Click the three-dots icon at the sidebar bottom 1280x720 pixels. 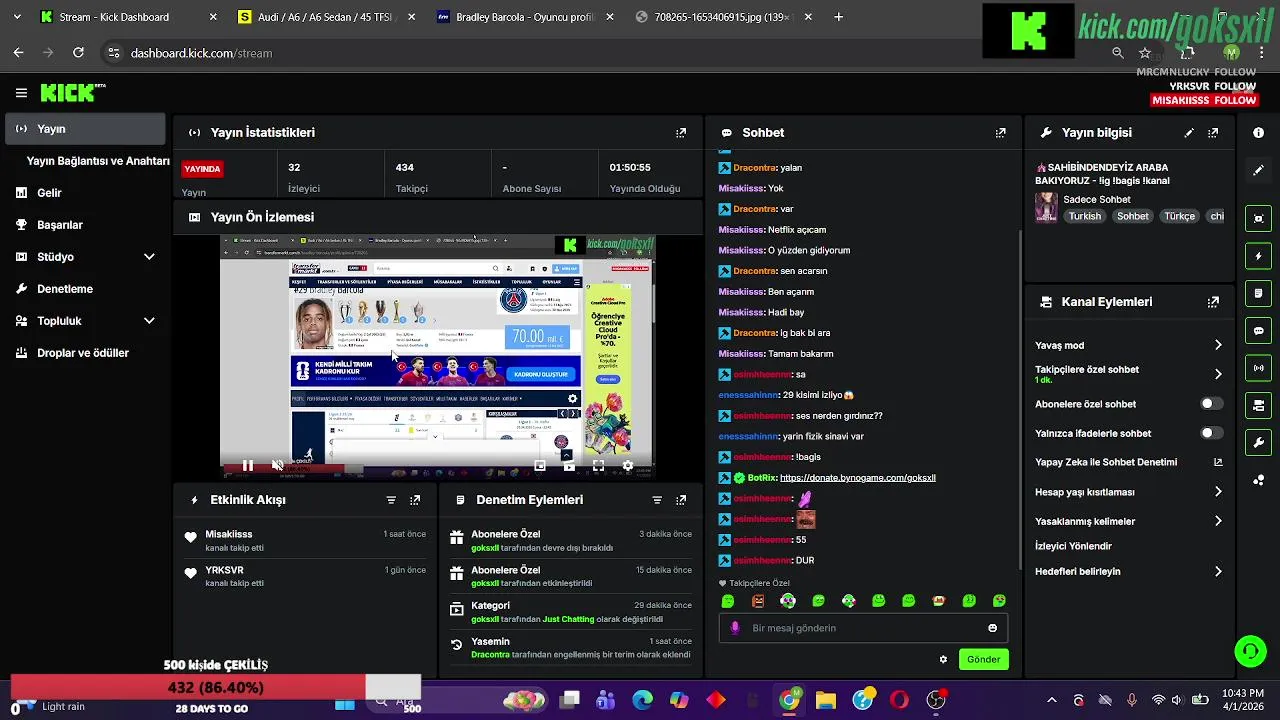coord(1258,480)
